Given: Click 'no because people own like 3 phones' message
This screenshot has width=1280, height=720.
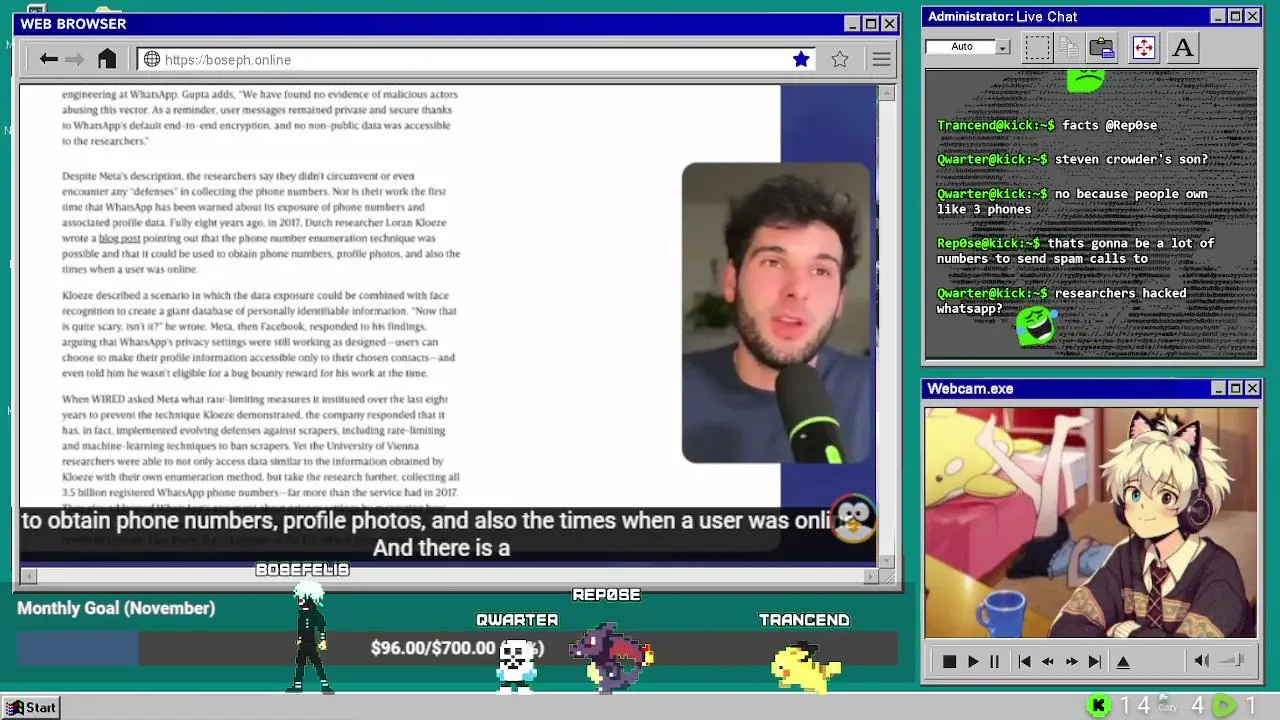Looking at the screenshot, I should point(1072,201).
